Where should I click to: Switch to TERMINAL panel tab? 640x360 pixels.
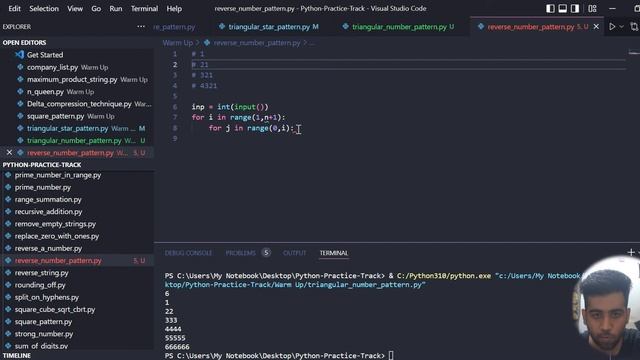coord(333,253)
